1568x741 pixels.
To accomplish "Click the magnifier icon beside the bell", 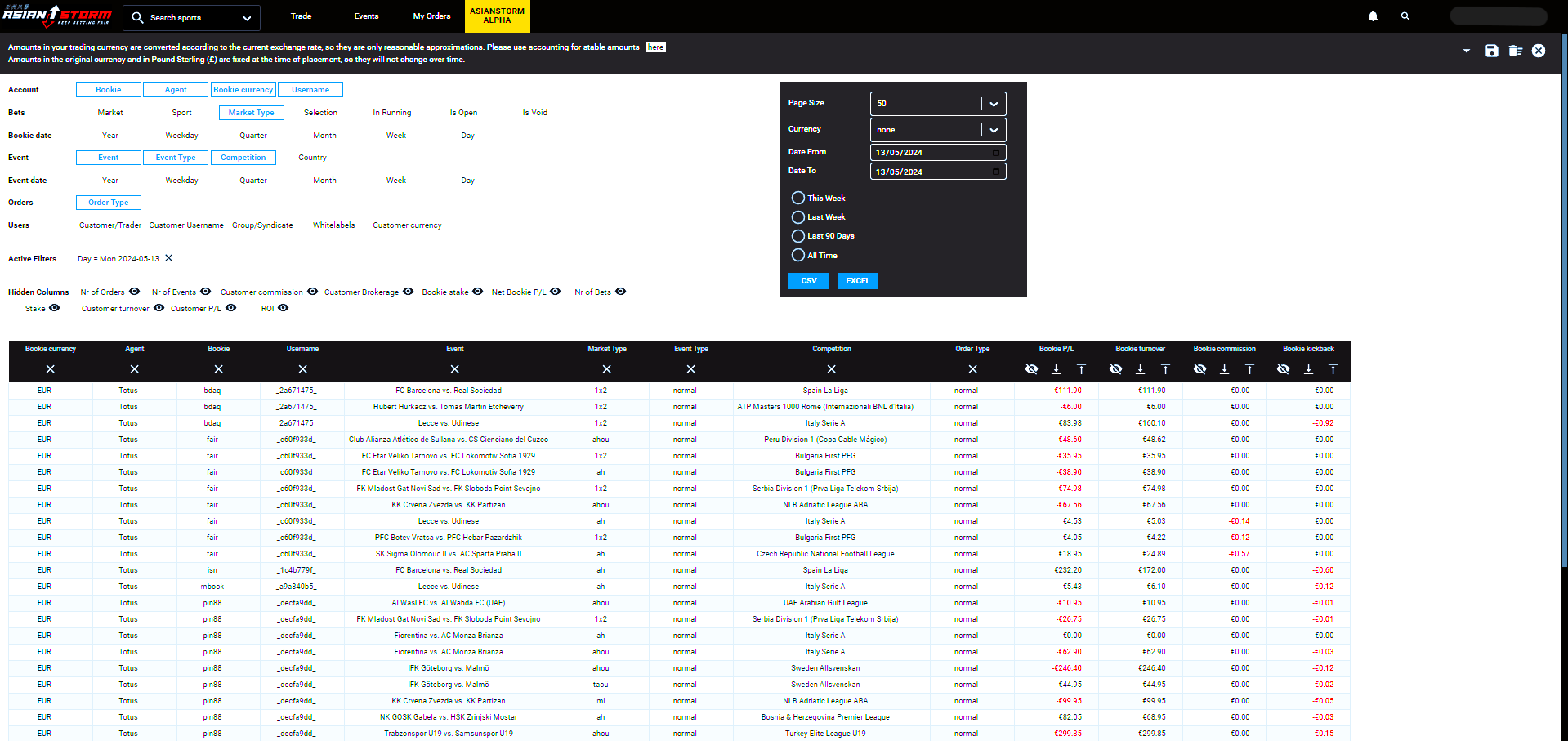I will [x=1405, y=16].
